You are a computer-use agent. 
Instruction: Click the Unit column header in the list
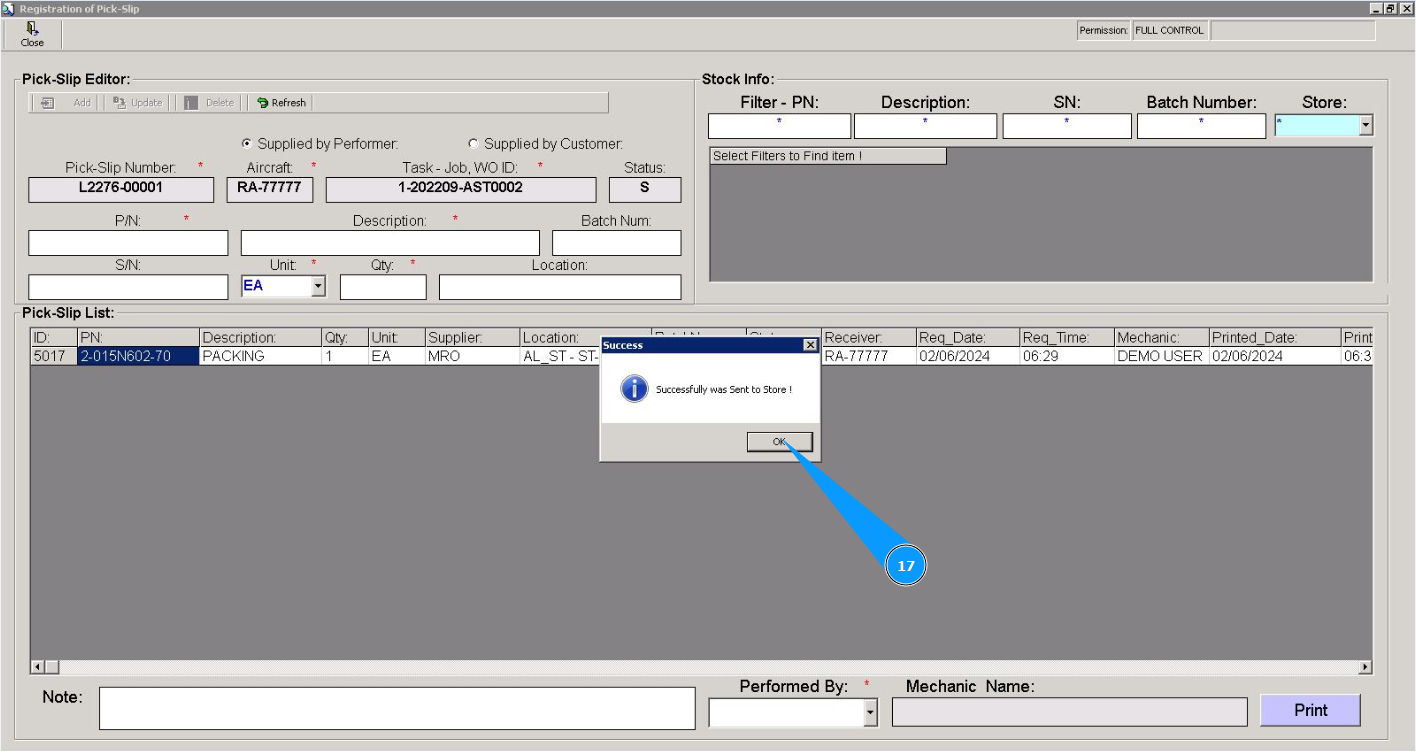pyautogui.click(x=397, y=338)
